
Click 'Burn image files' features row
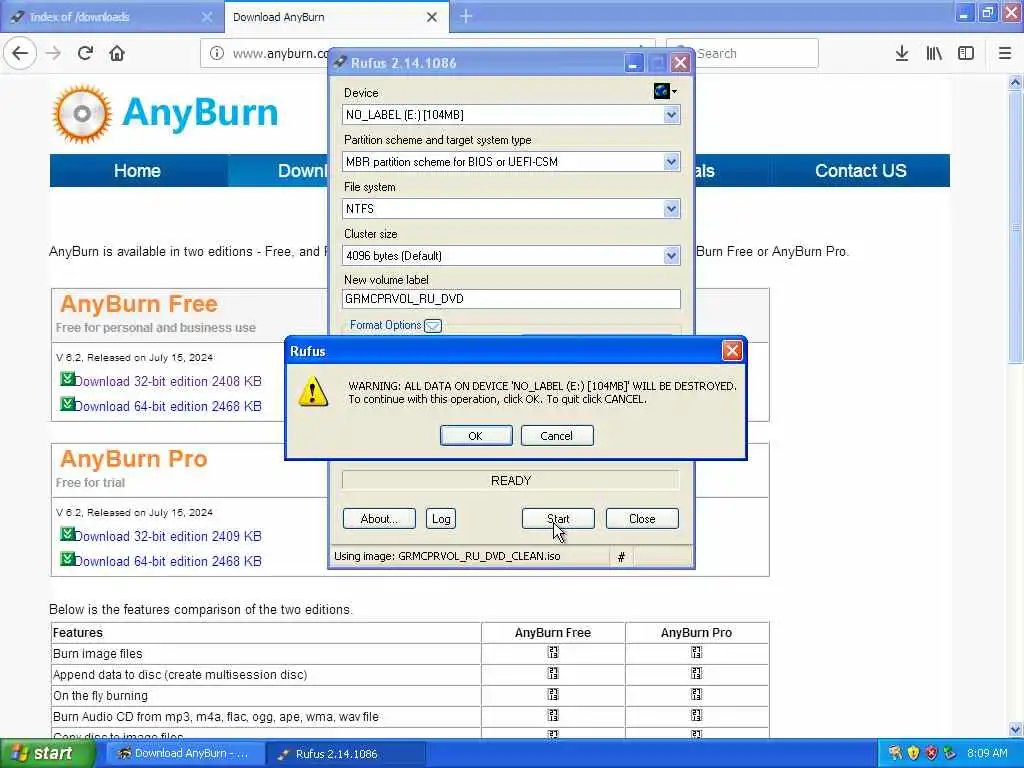pyautogui.click(x=410, y=654)
